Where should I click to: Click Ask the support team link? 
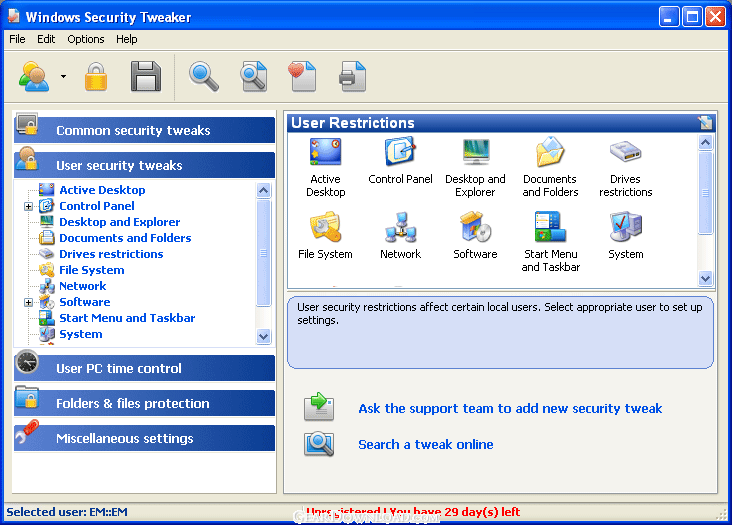pyautogui.click(x=510, y=409)
